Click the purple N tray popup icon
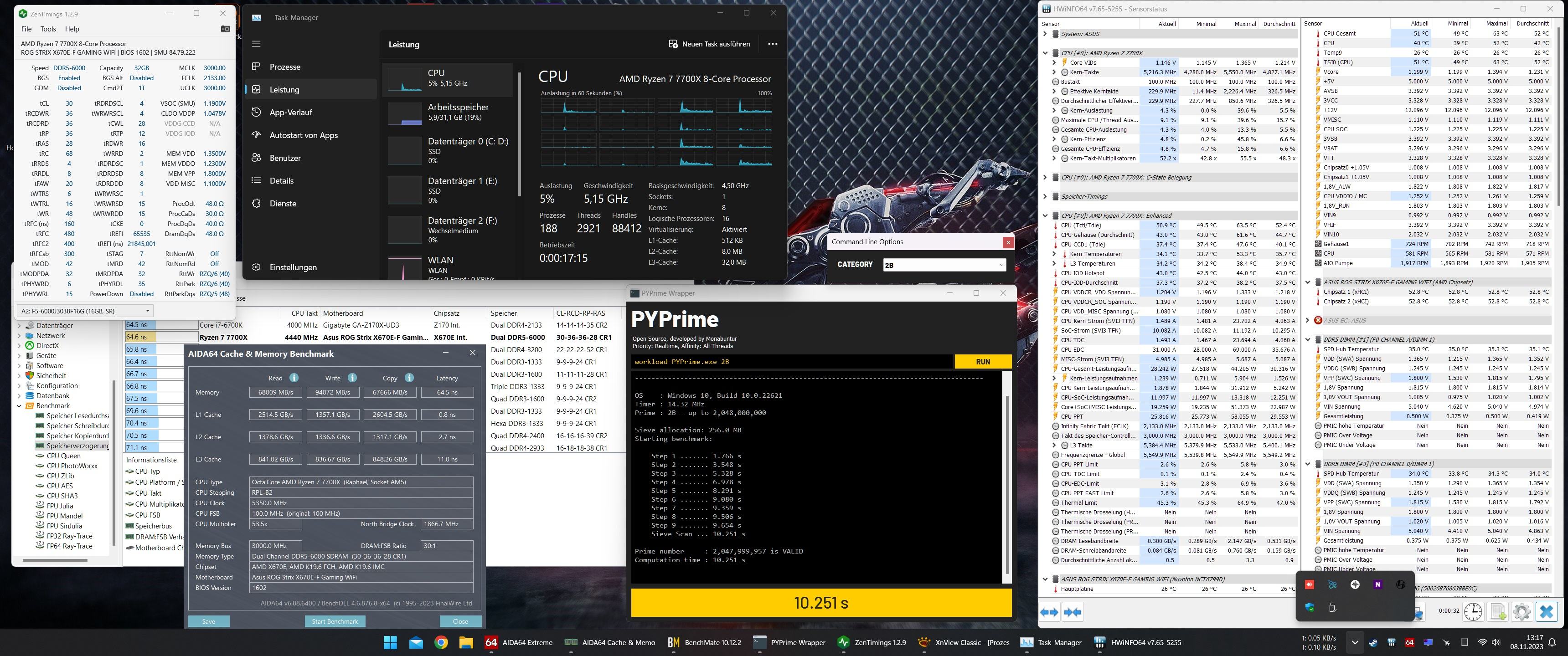The image size is (1568, 656). pos(1377,584)
